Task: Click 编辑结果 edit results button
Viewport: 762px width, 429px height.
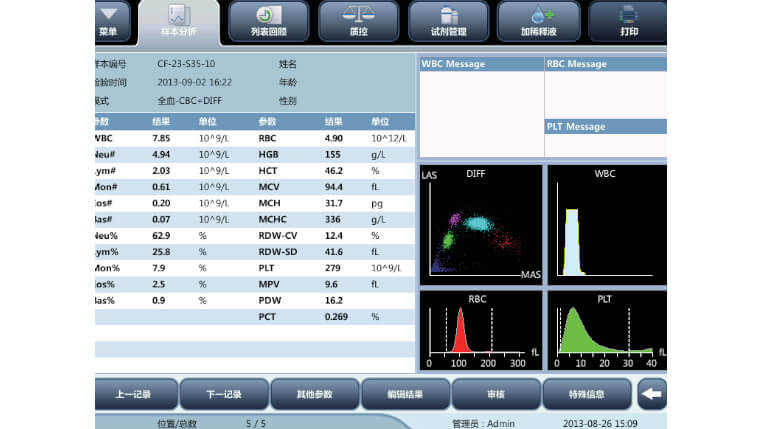Action: click(405, 394)
